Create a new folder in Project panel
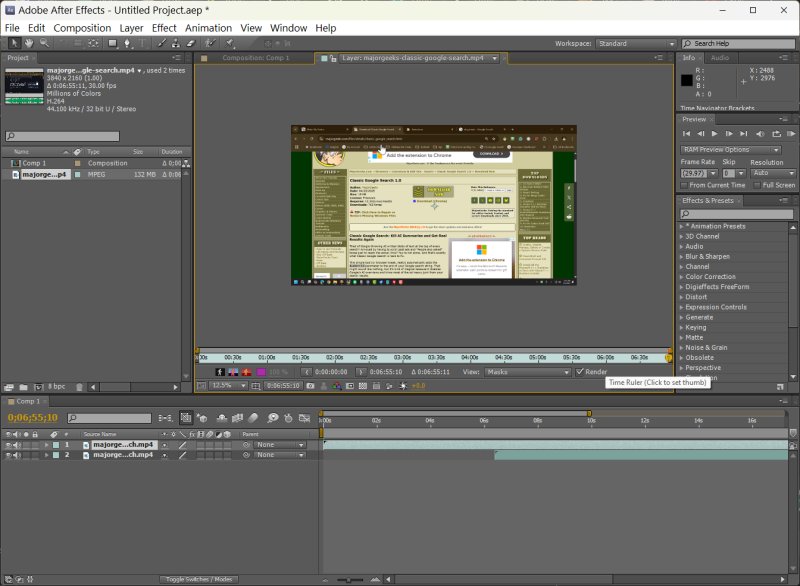This screenshot has width=800, height=586. tap(23, 386)
